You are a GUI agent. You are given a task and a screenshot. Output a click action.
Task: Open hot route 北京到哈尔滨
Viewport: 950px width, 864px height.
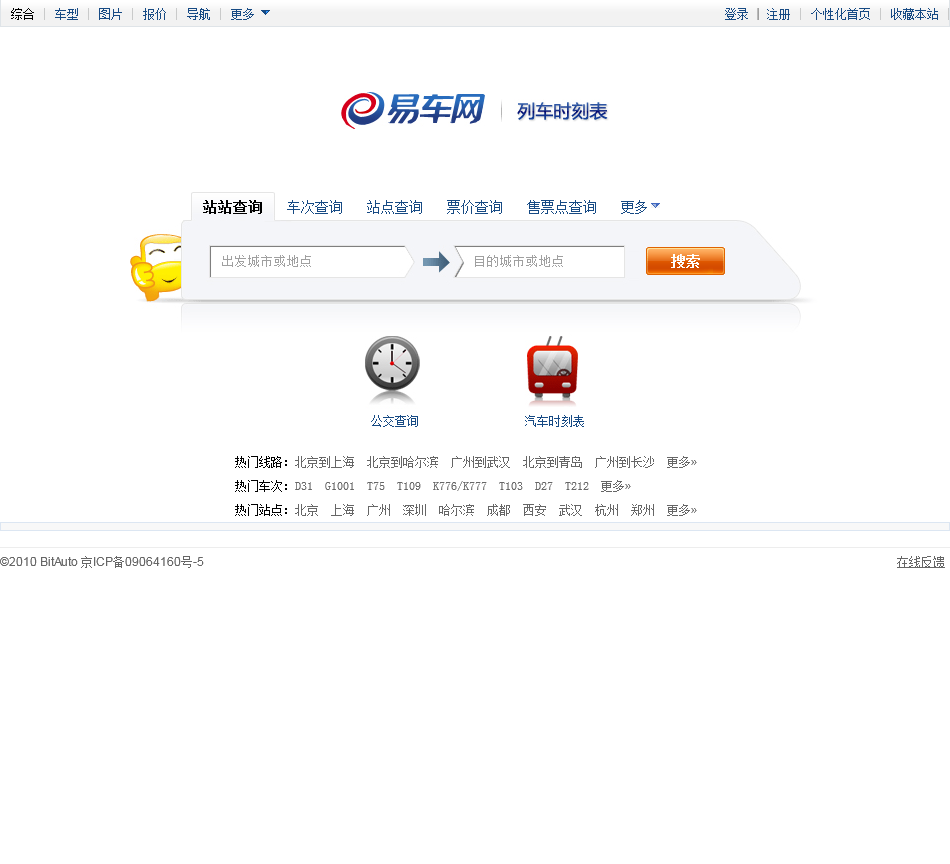click(x=402, y=462)
